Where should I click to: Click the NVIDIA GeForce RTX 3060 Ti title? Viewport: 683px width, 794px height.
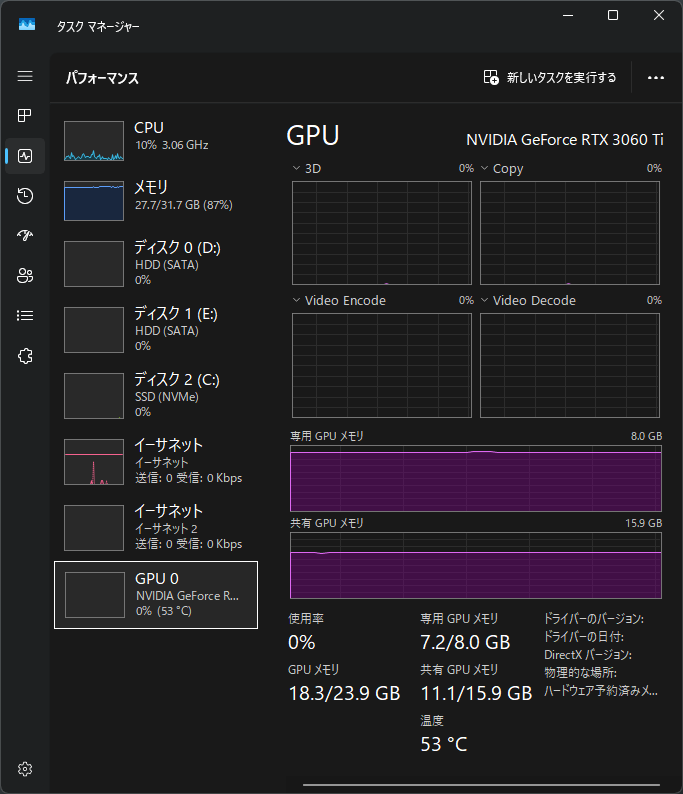565,140
